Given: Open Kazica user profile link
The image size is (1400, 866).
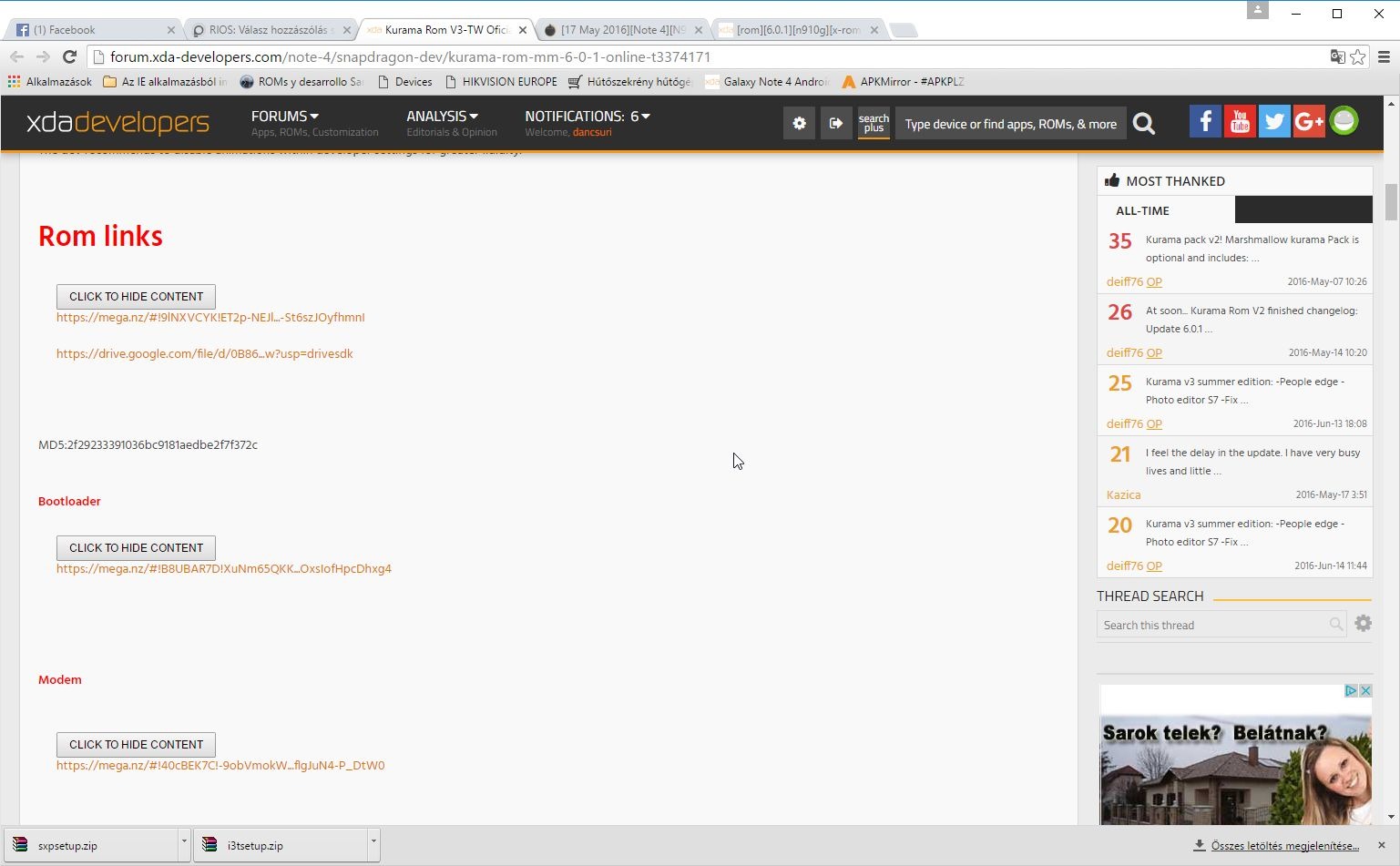Looking at the screenshot, I should (1123, 495).
